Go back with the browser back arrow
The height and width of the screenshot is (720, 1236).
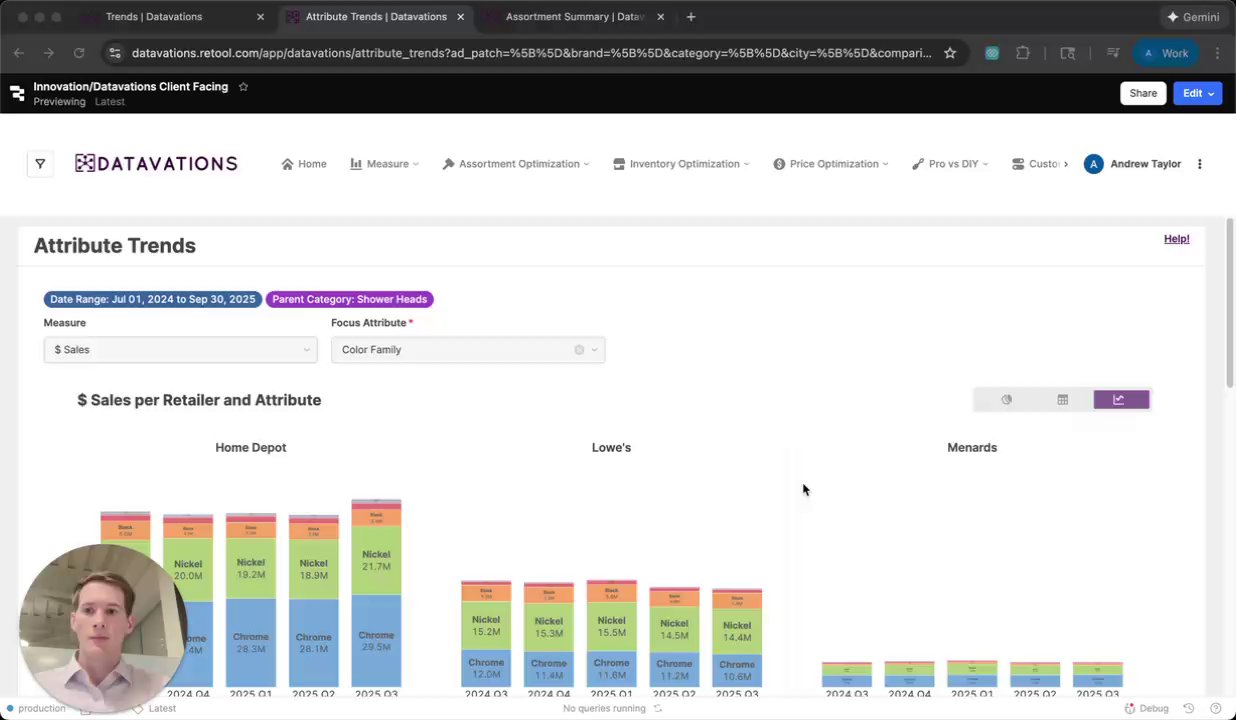18,53
